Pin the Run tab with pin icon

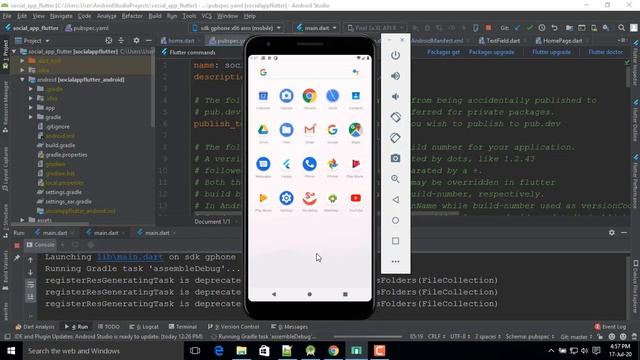point(17,258)
